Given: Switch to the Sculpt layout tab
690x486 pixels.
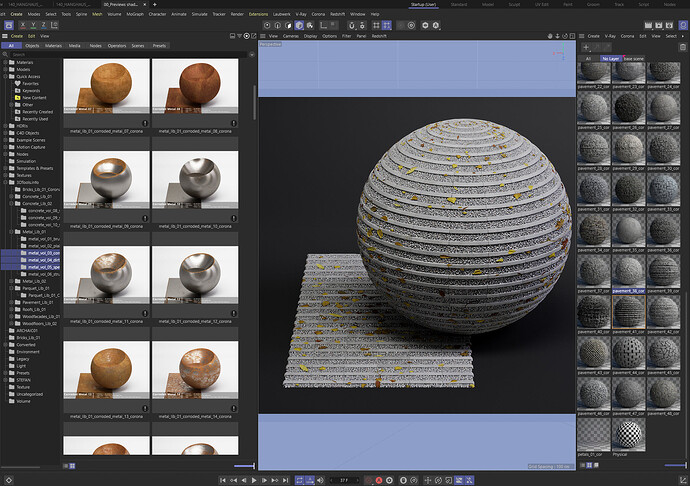Looking at the screenshot, I should (514, 4).
